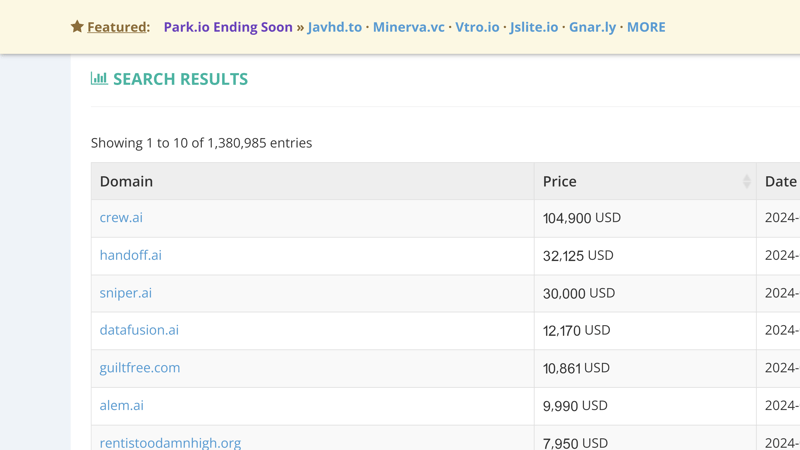Click the Domain column header
800x450 pixels.
[x=313, y=181]
